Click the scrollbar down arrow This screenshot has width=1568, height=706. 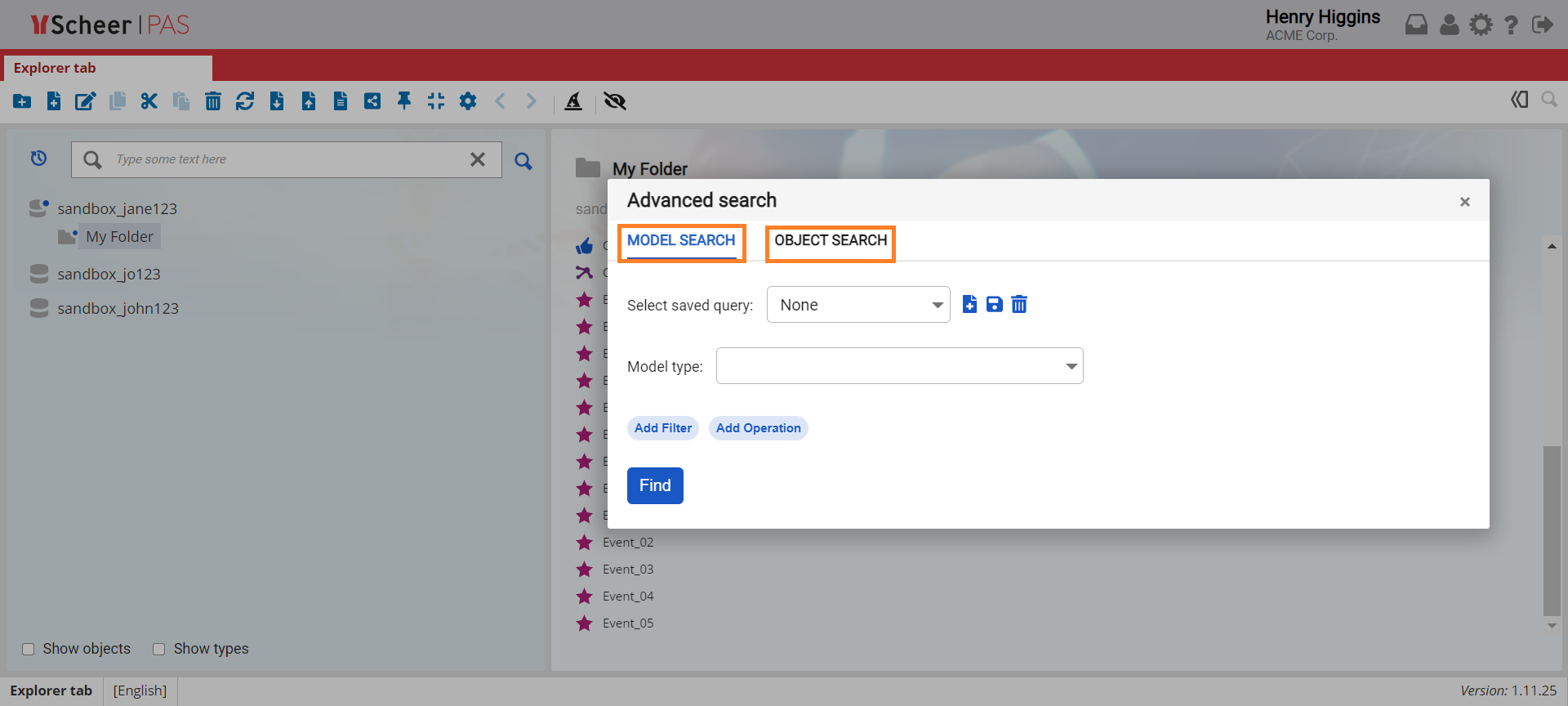1552,626
